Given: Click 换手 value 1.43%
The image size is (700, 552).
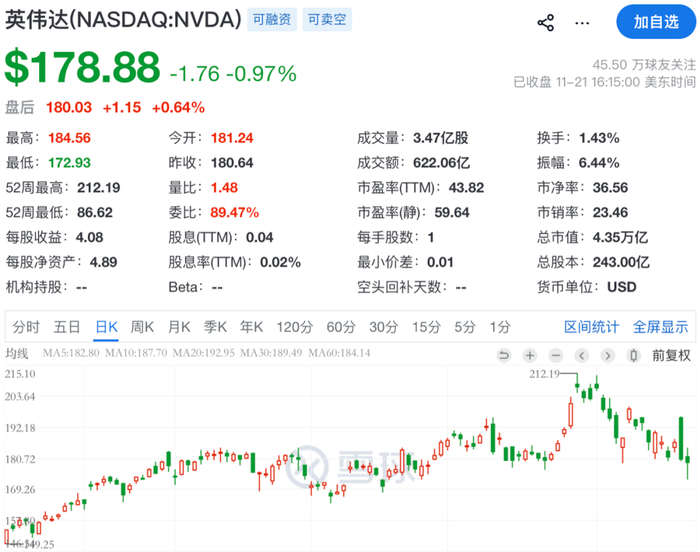Looking at the screenshot, I should [x=599, y=138].
